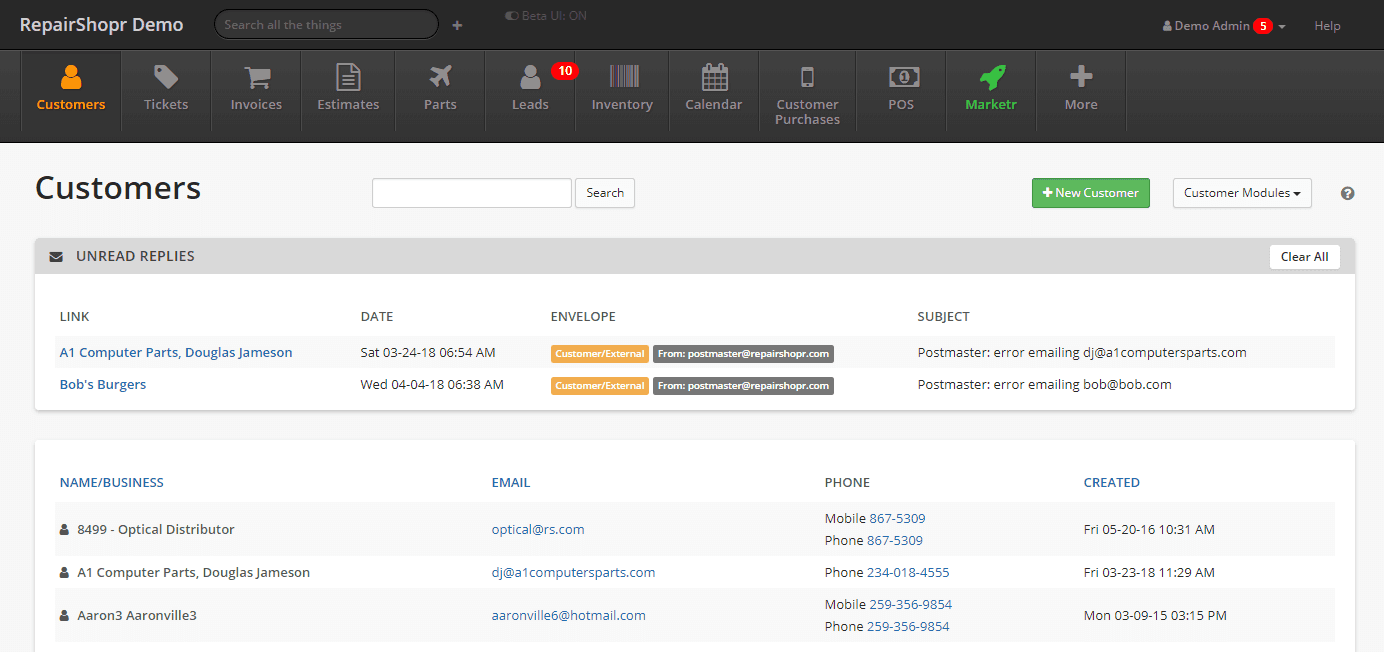Expand the Customer Modules dropdown
The image size is (1384, 652).
click(x=1242, y=193)
